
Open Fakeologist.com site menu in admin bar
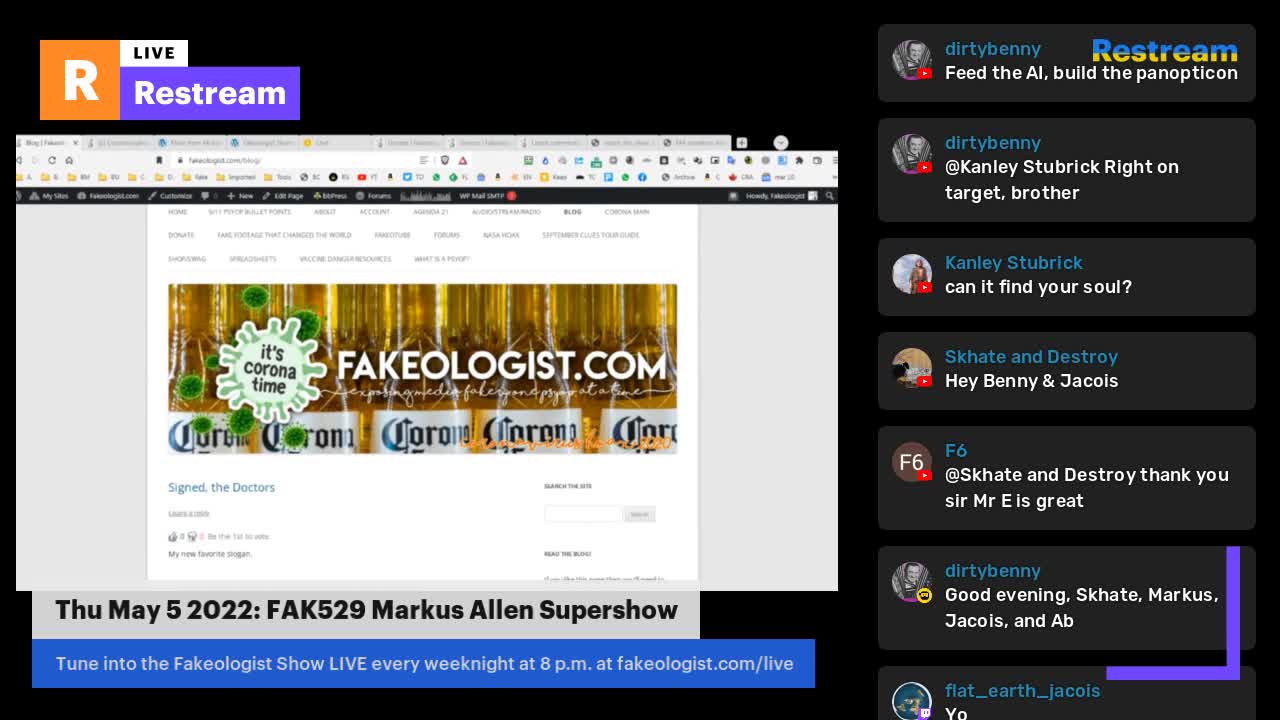[x=107, y=196]
